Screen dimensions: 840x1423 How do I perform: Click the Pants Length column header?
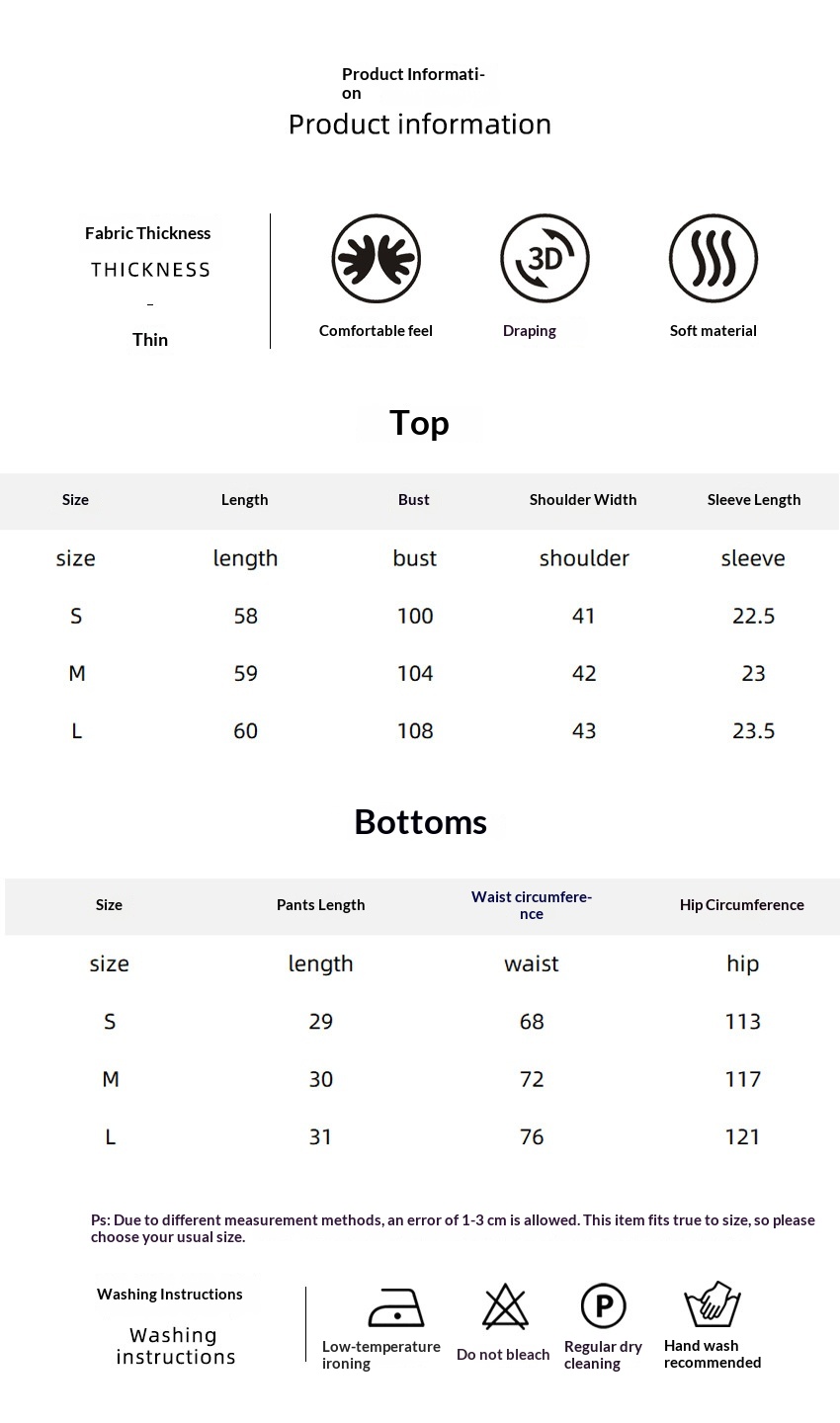pos(320,905)
